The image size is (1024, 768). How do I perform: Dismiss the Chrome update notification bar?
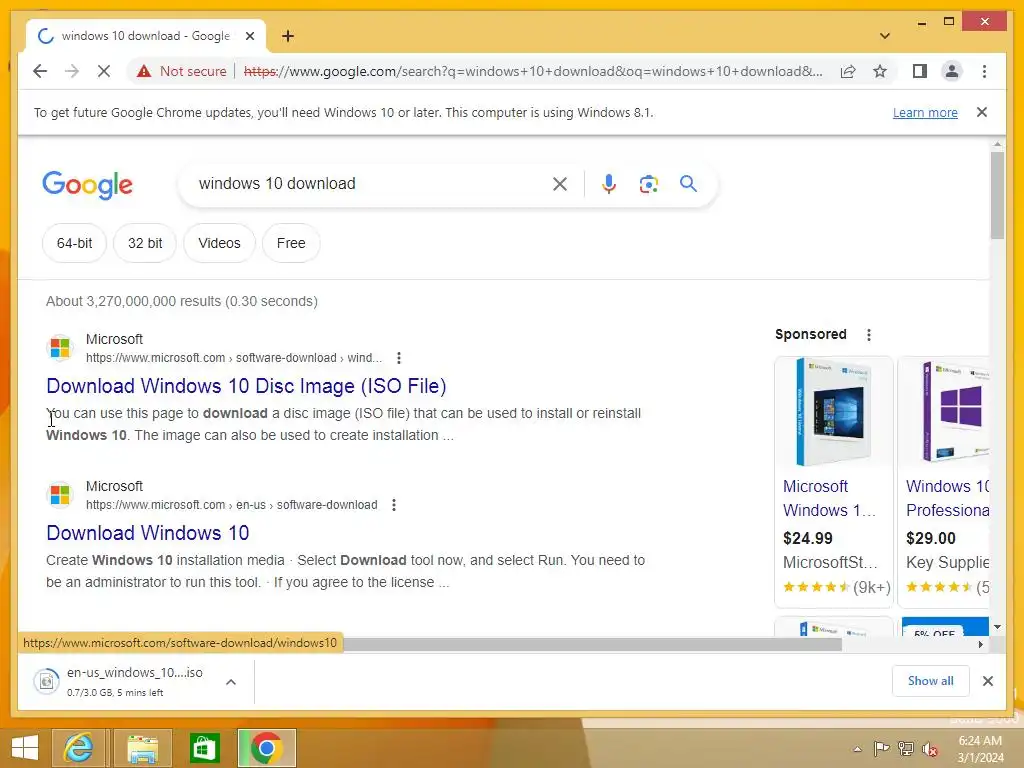[982, 112]
